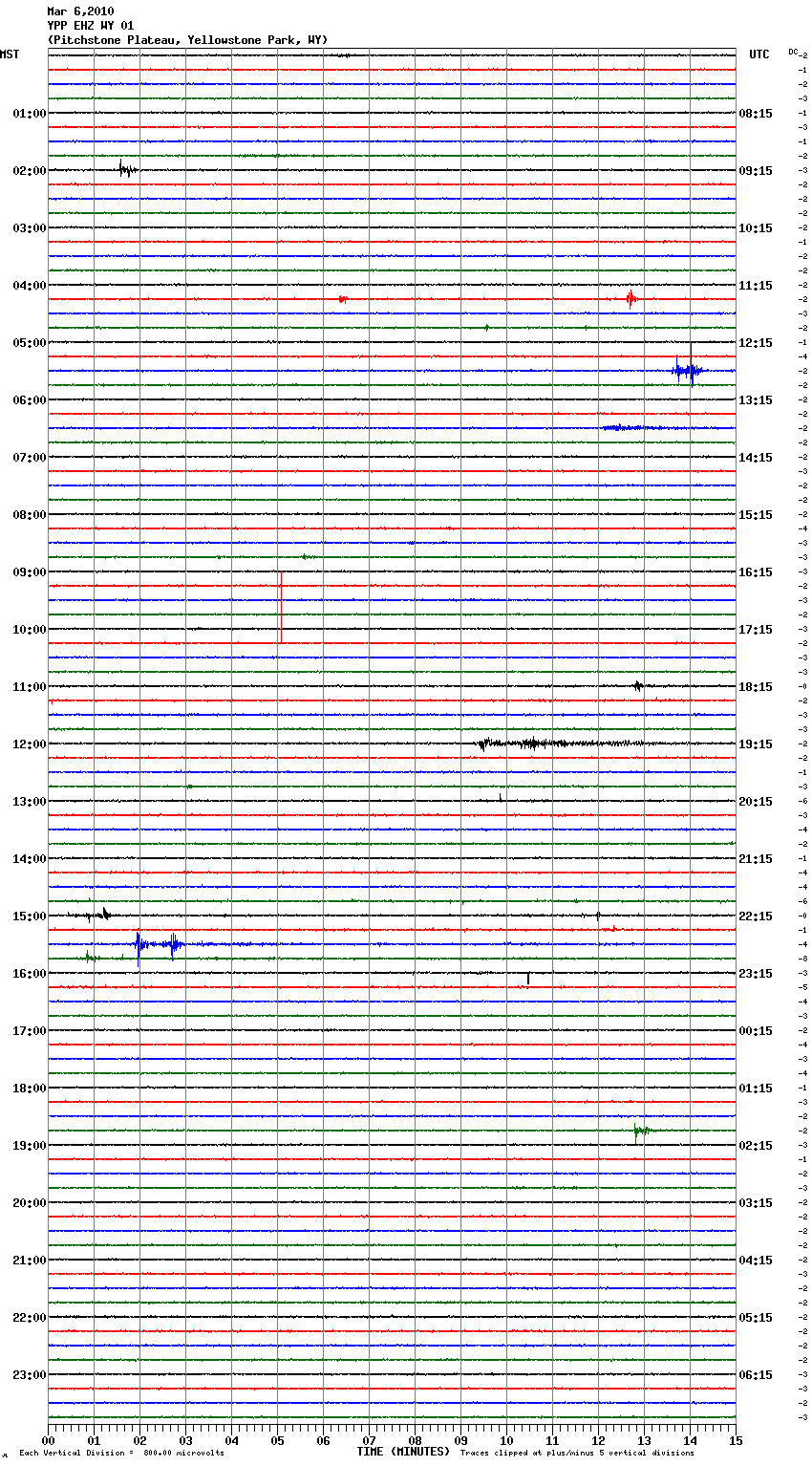Select the black event on the 11:00 trace
This screenshot has height=1466, width=812.
pos(637,685)
